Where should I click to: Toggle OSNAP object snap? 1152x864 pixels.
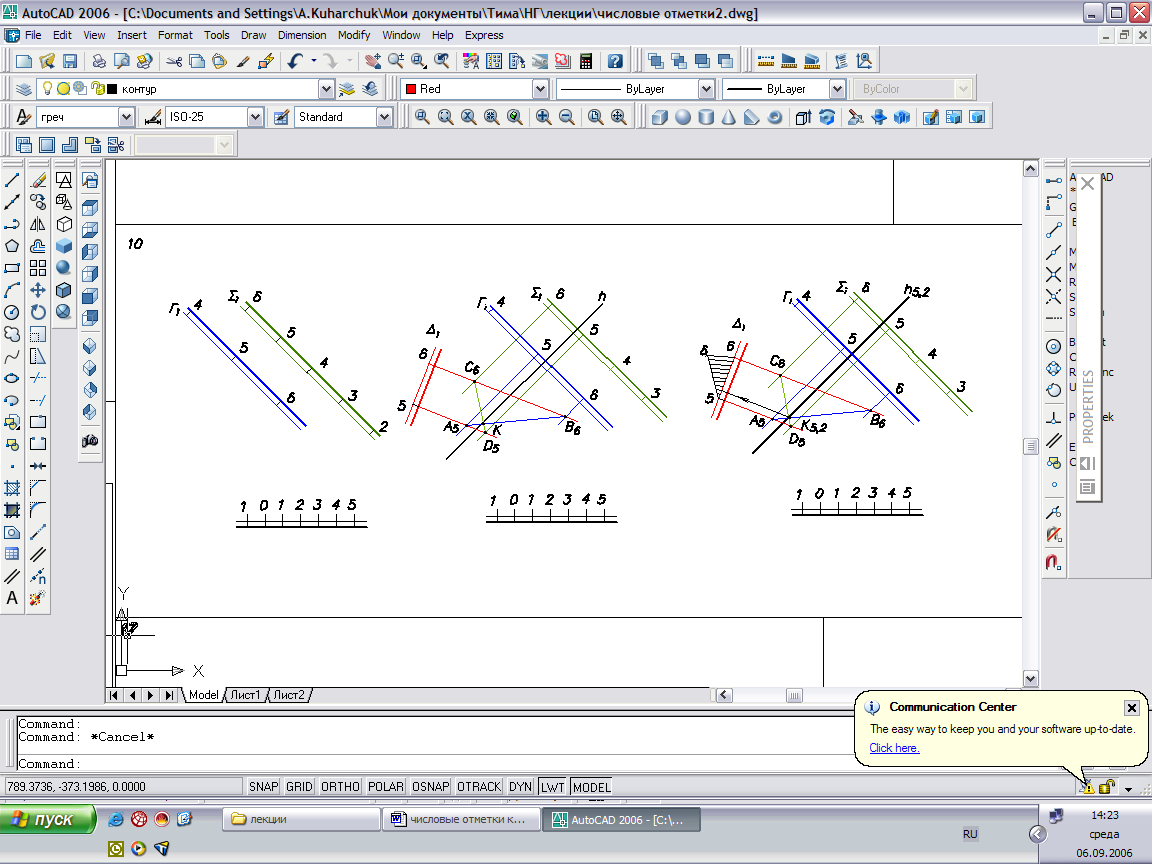431,787
